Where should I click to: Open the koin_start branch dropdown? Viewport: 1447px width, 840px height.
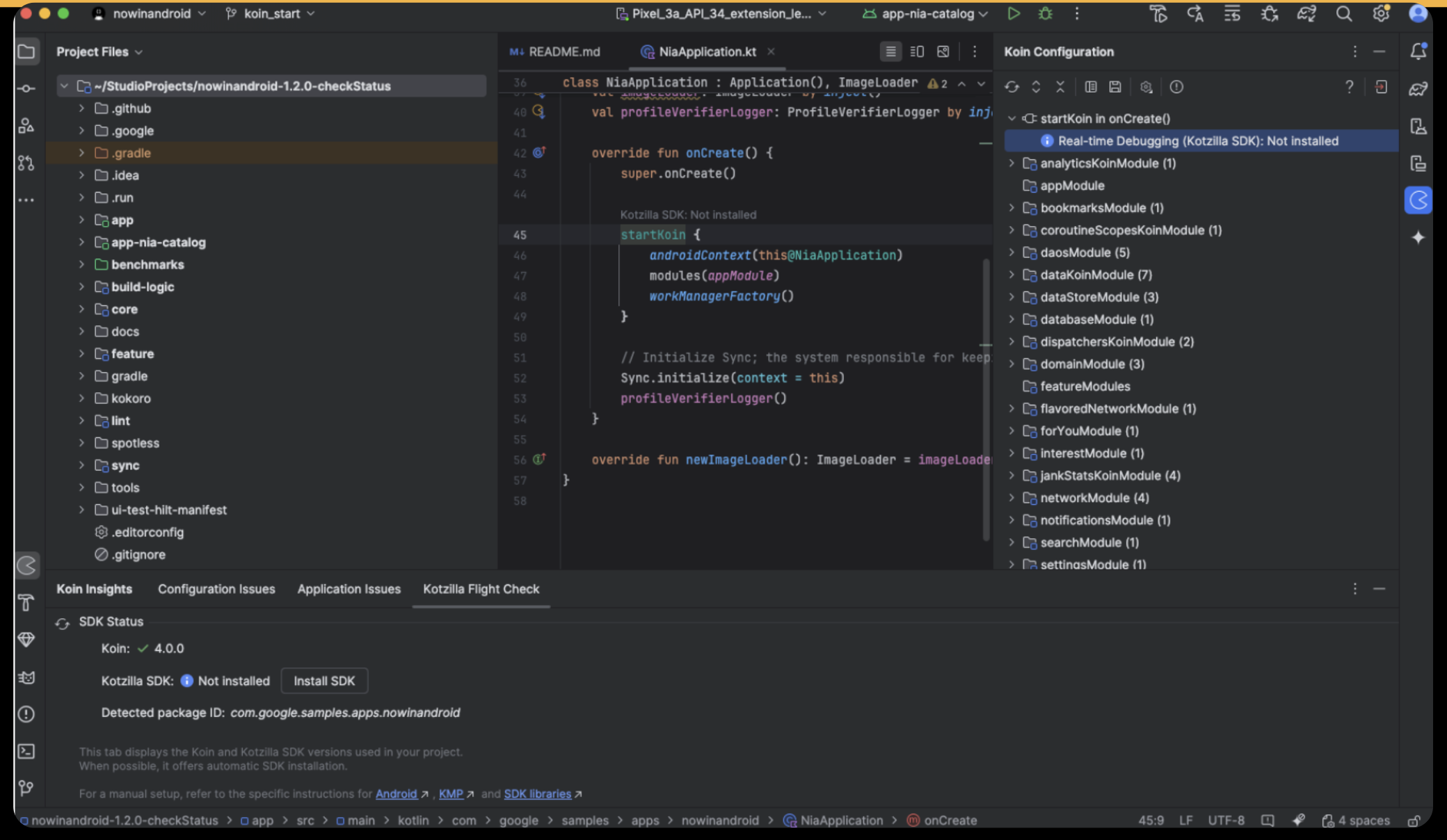pyautogui.click(x=271, y=13)
